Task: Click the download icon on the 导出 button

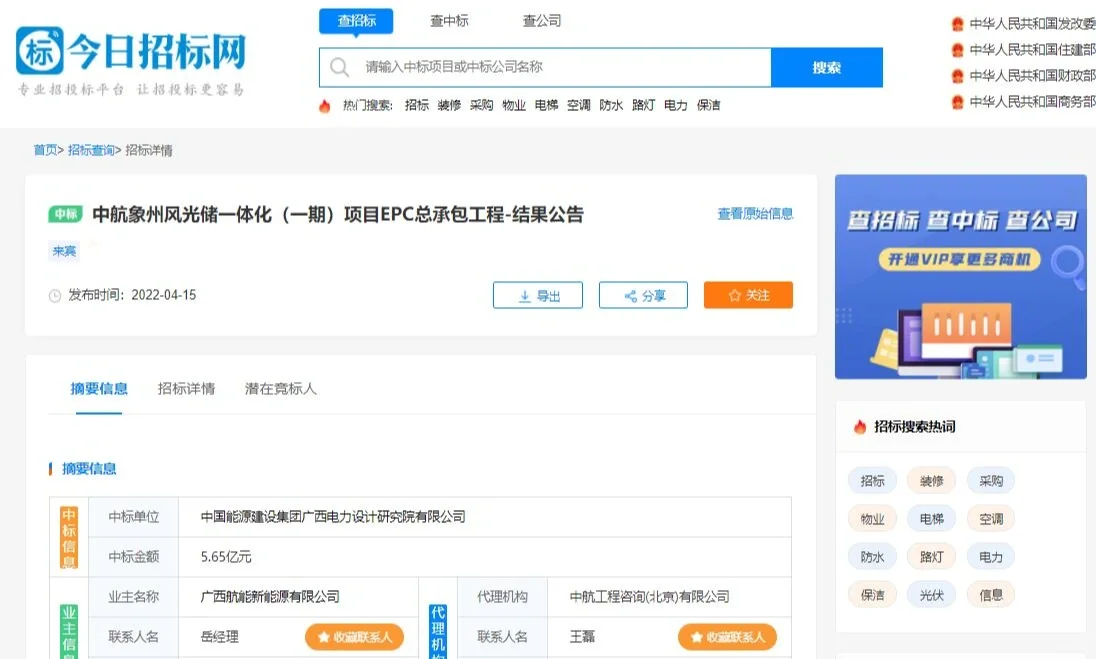Action: click(x=522, y=294)
